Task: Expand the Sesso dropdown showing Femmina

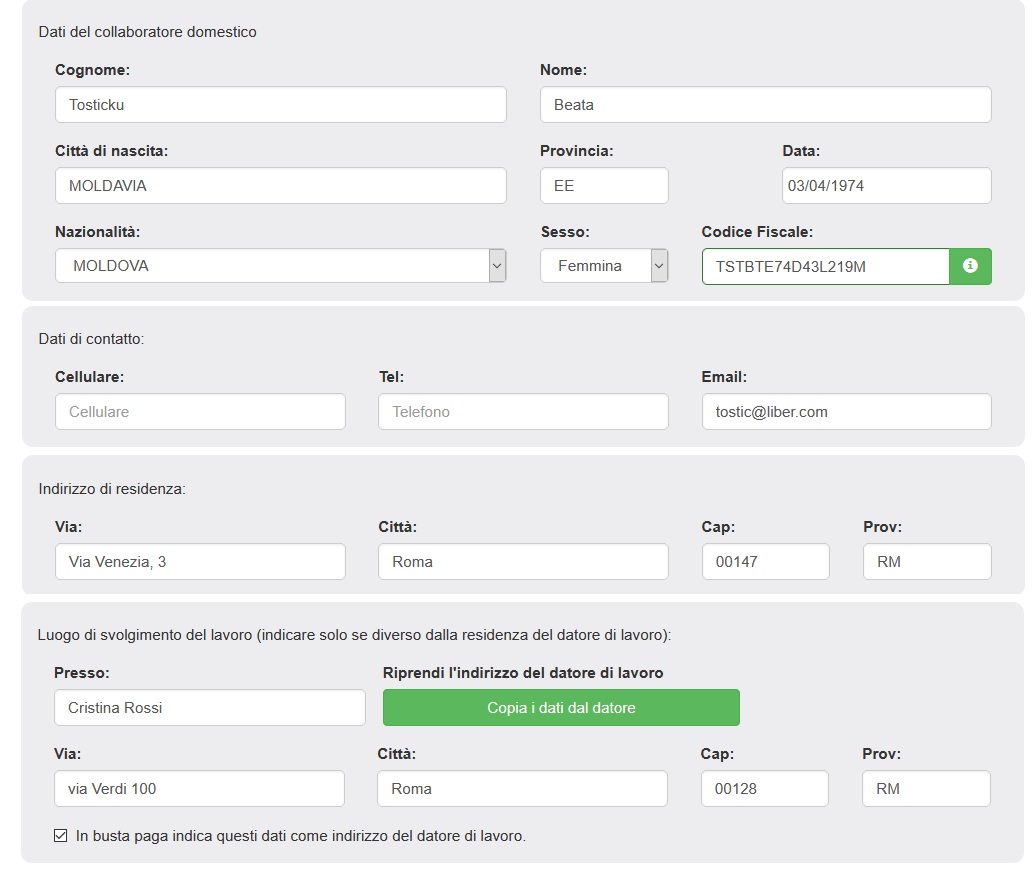Action: tap(604, 266)
